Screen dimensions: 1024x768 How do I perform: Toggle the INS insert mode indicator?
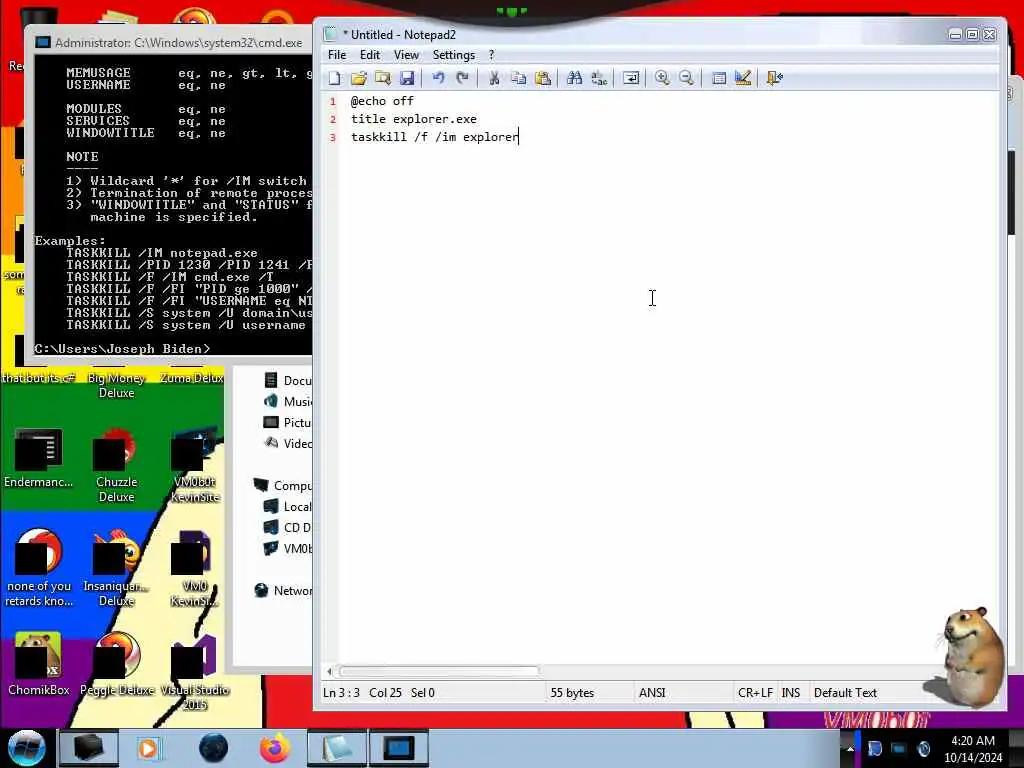coord(791,693)
